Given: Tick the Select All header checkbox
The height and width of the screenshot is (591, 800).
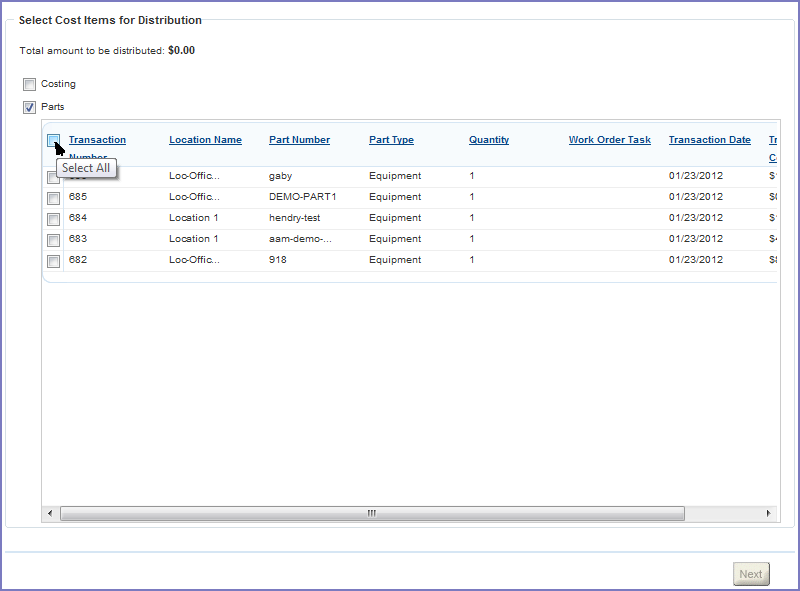Looking at the screenshot, I should (53, 141).
